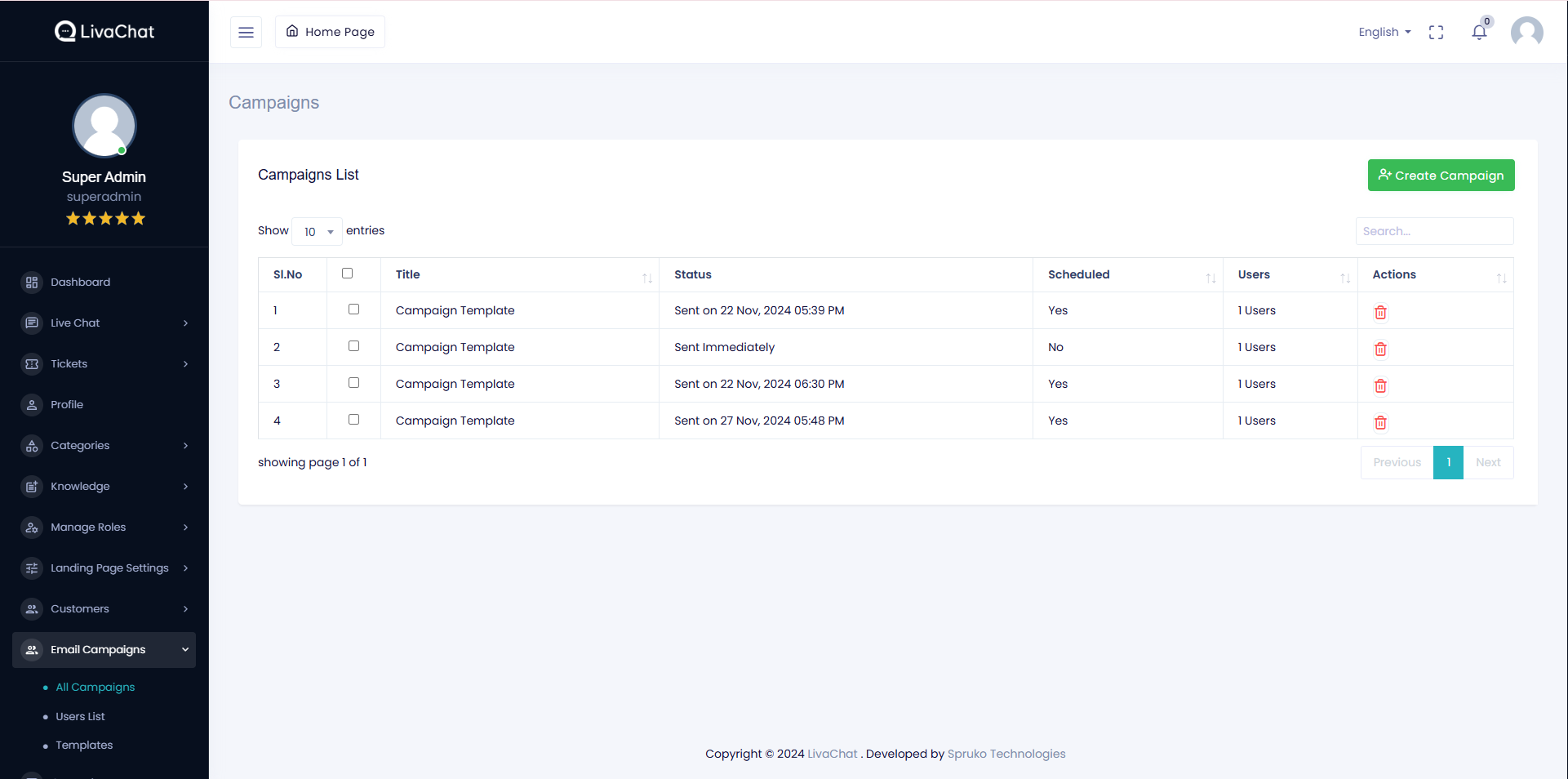The width and height of the screenshot is (1568, 779).
Task: Check the checkbox for campaign row 2
Action: tap(353, 346)
